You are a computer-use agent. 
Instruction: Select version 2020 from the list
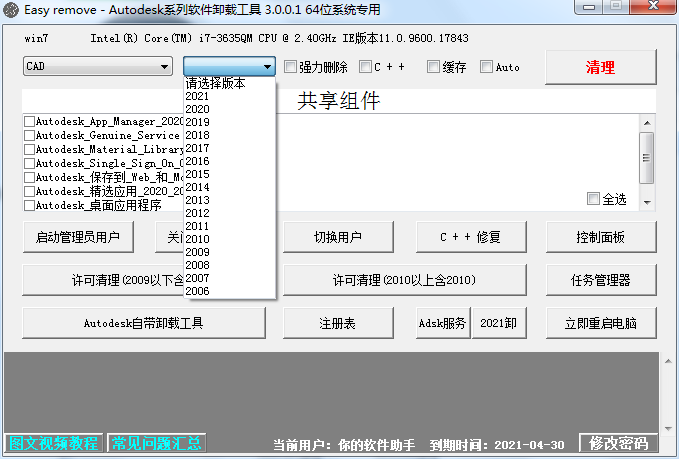230,109
